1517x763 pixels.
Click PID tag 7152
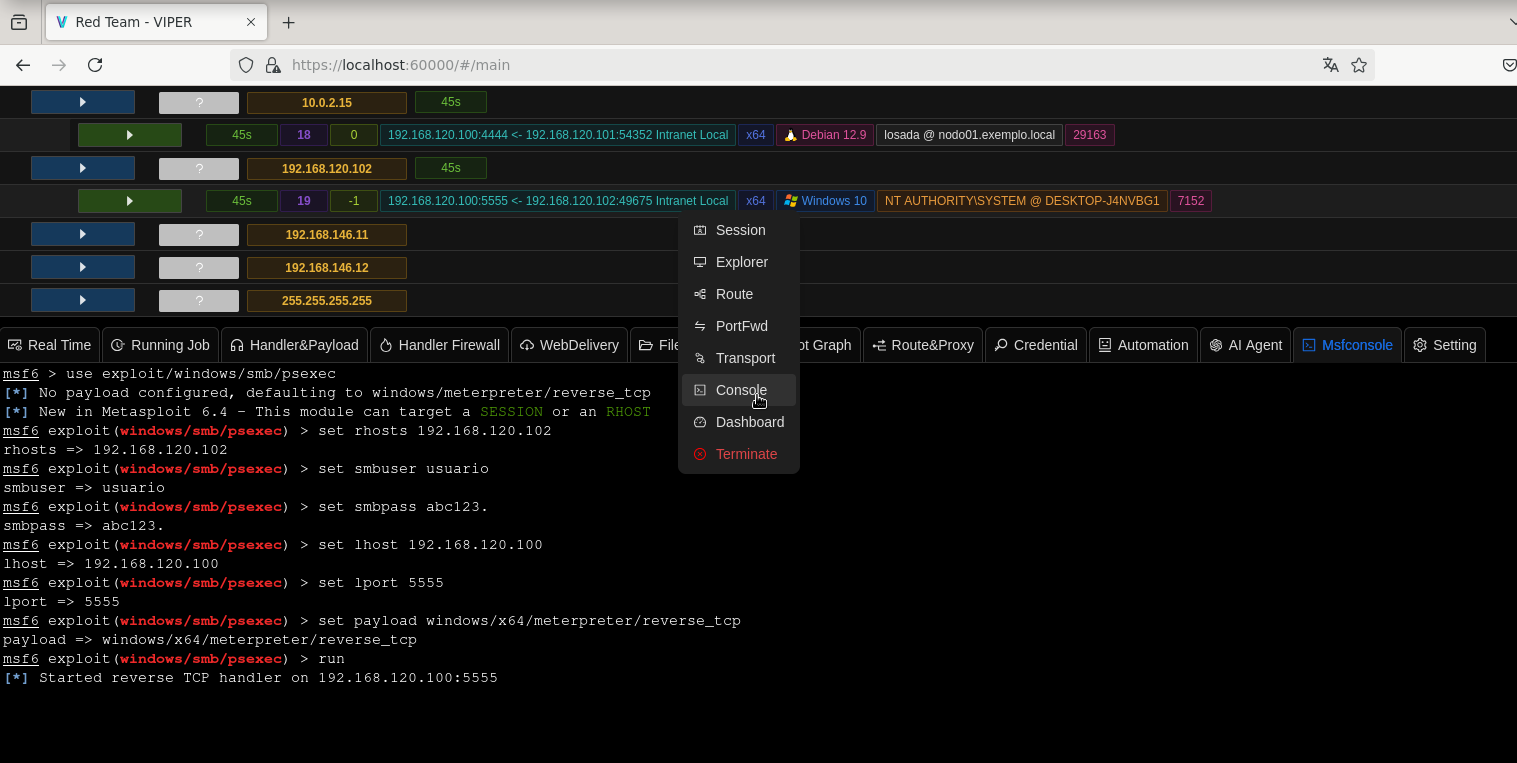point(1191,201)
